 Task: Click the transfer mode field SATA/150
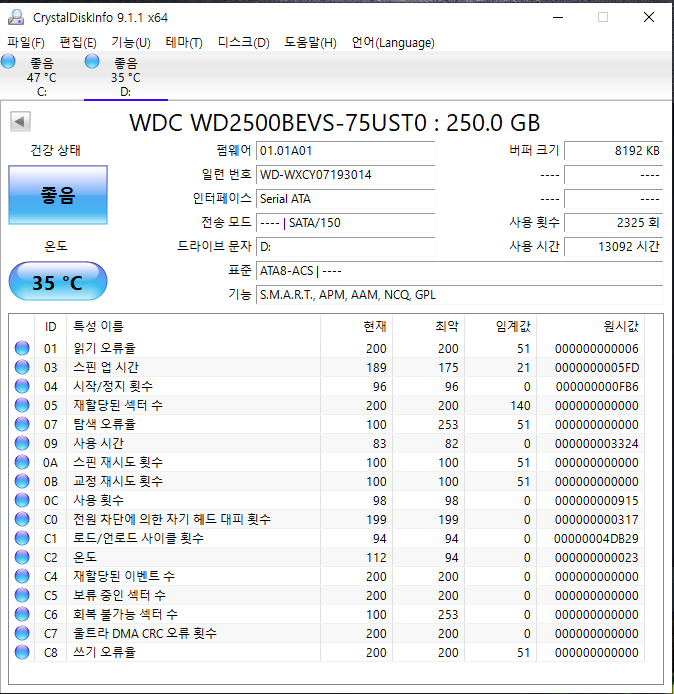pyautogui.click(x=346, y=223)
